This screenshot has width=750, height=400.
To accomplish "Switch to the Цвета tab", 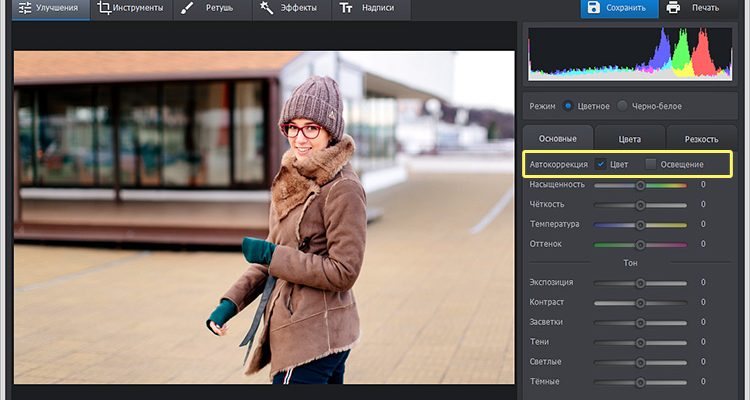I will click(x=629, y=139).
